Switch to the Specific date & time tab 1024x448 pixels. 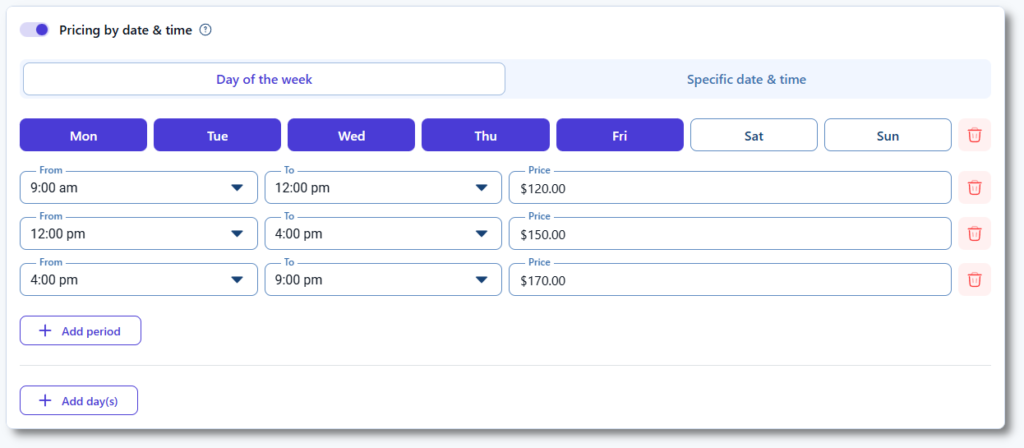point(746,79)
